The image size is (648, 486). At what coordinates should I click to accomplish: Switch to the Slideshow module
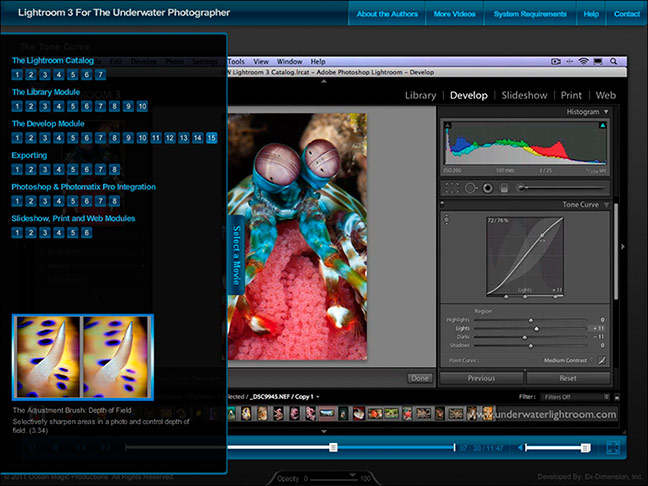pos(524,95)
